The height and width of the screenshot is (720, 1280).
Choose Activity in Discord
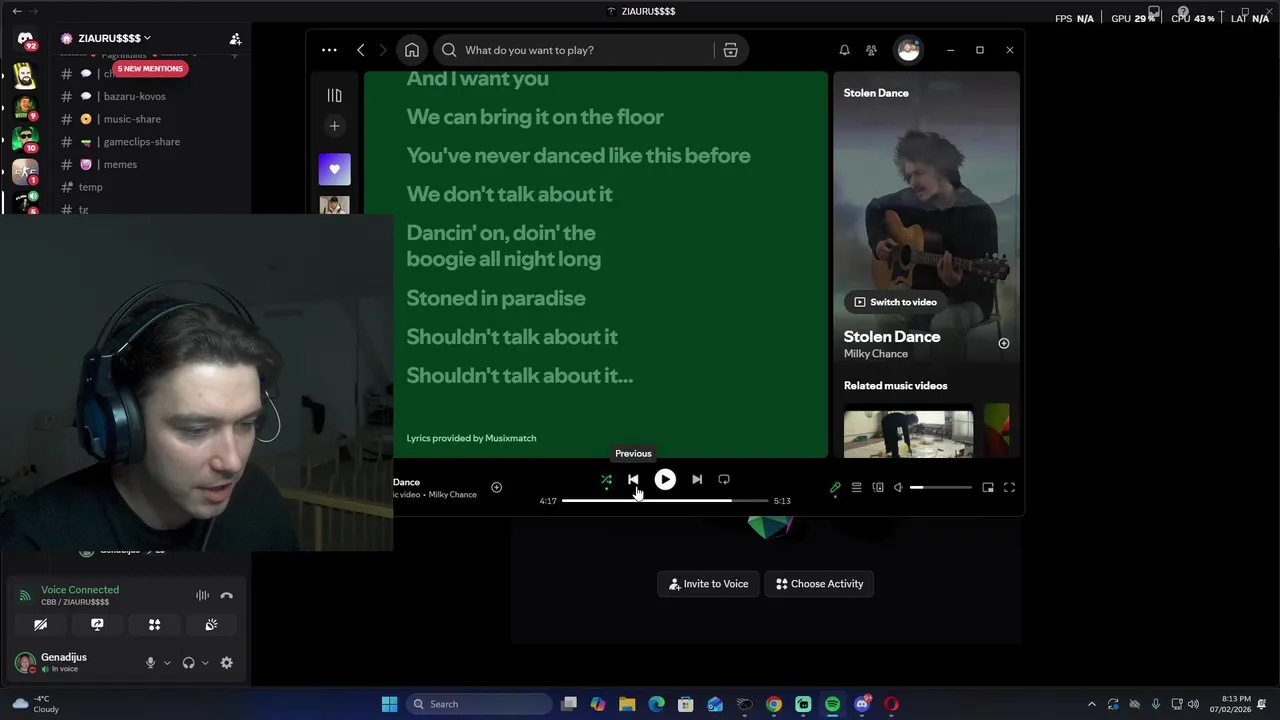pyautogui.click(x=820, y=584)
